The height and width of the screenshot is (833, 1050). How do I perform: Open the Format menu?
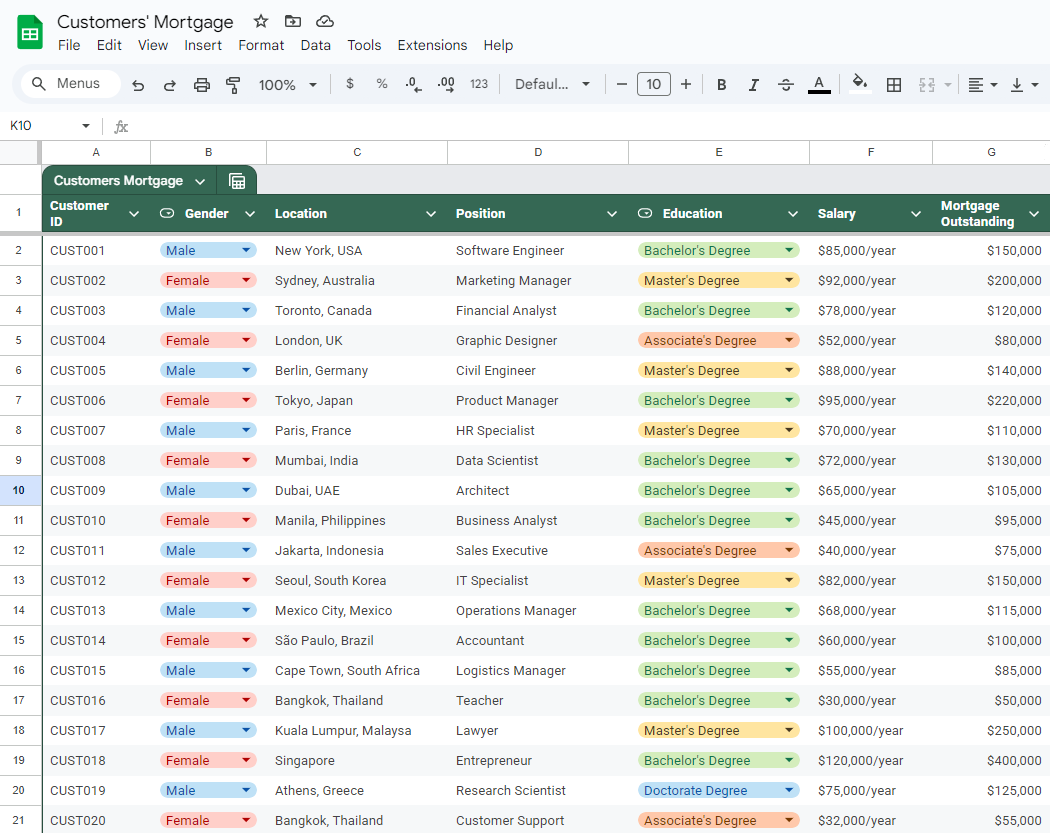pyautogui.click(x=261, y=45)
